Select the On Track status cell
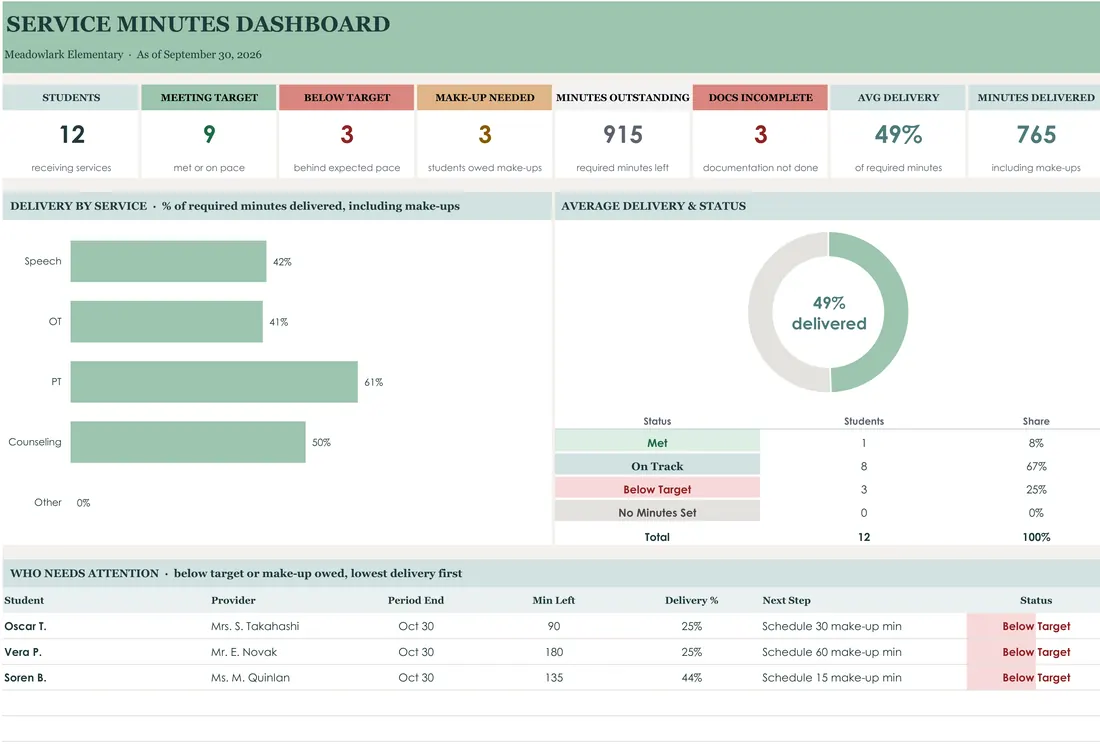This screenshot has width=1100, height=745. 657,466
